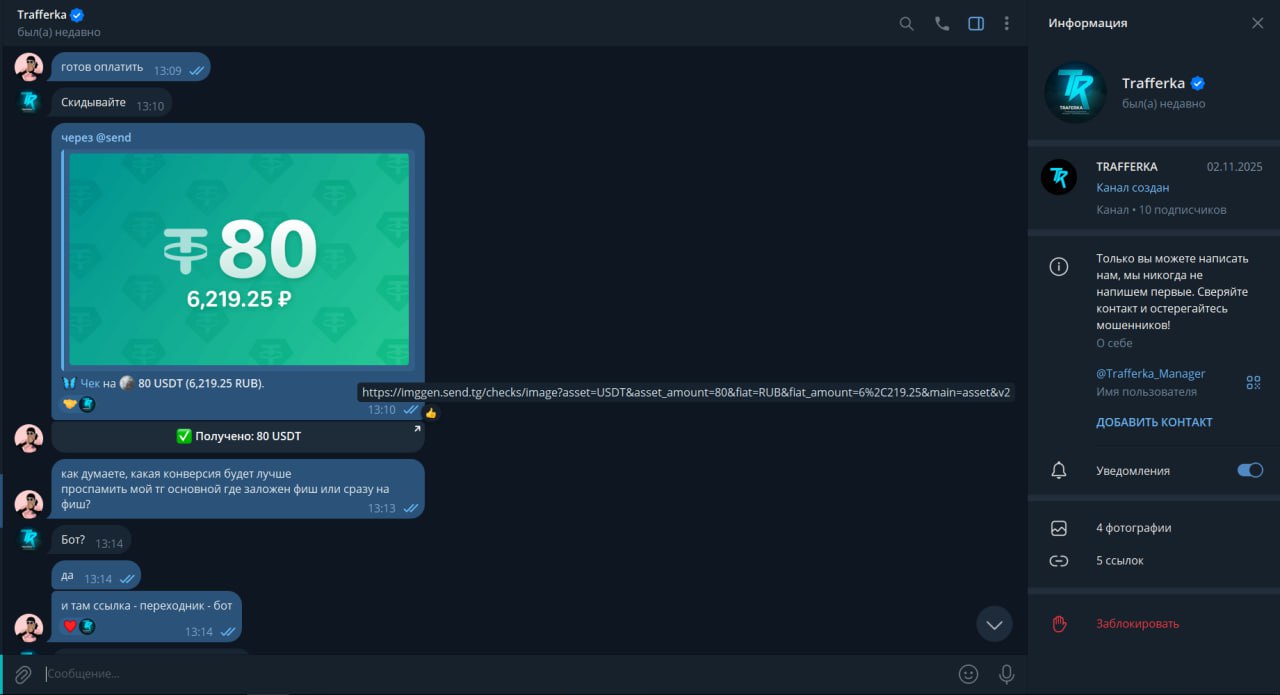Open the @Trafferka_Manager username link
The image size is (1280, 695).
coord(1150,373)
